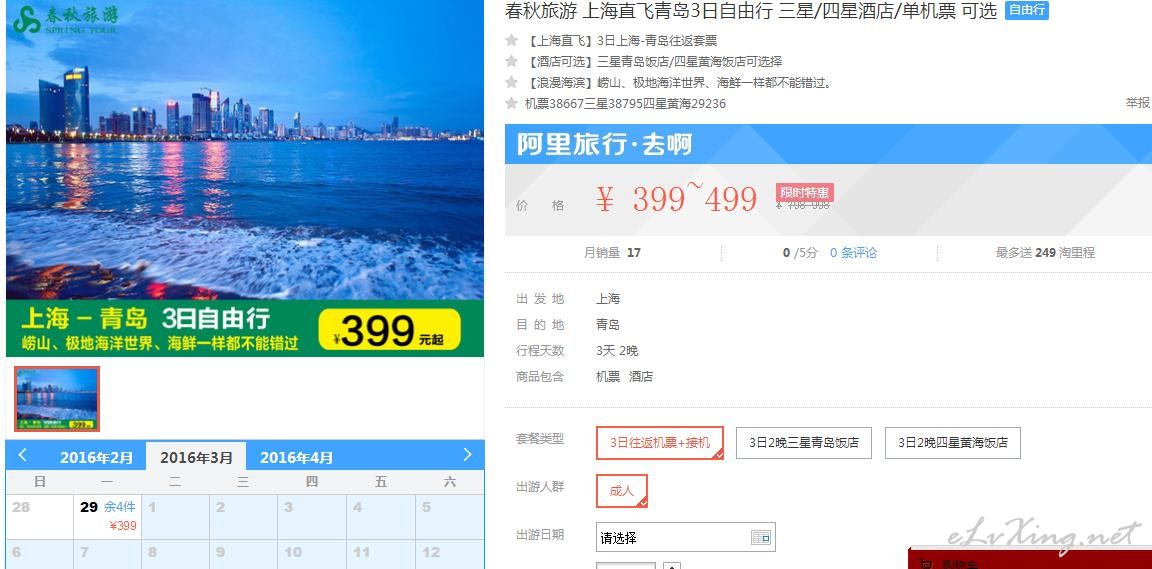Go to next month in calendar
The width and height of the screenshot is (1152, 569).
coord(467,455)
